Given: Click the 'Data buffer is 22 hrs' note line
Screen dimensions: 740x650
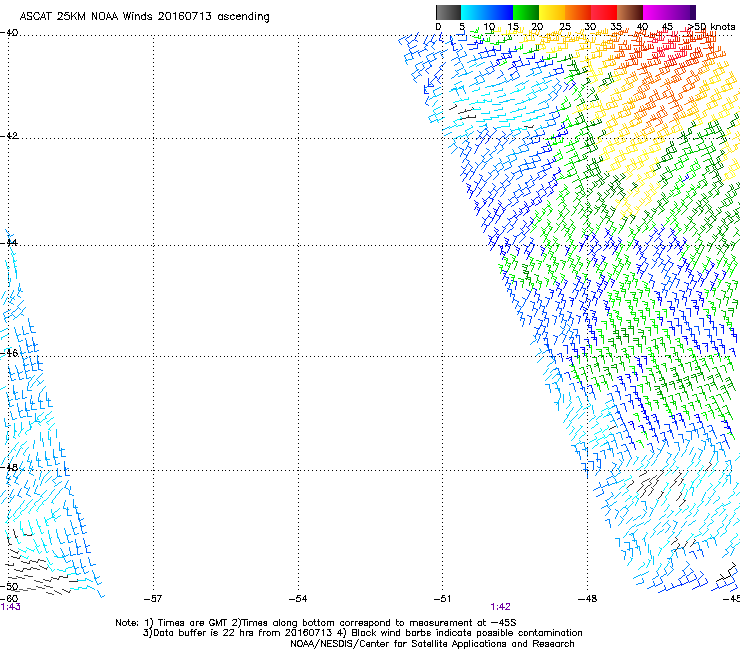Looking at the screenshot, I should point(362,633).
